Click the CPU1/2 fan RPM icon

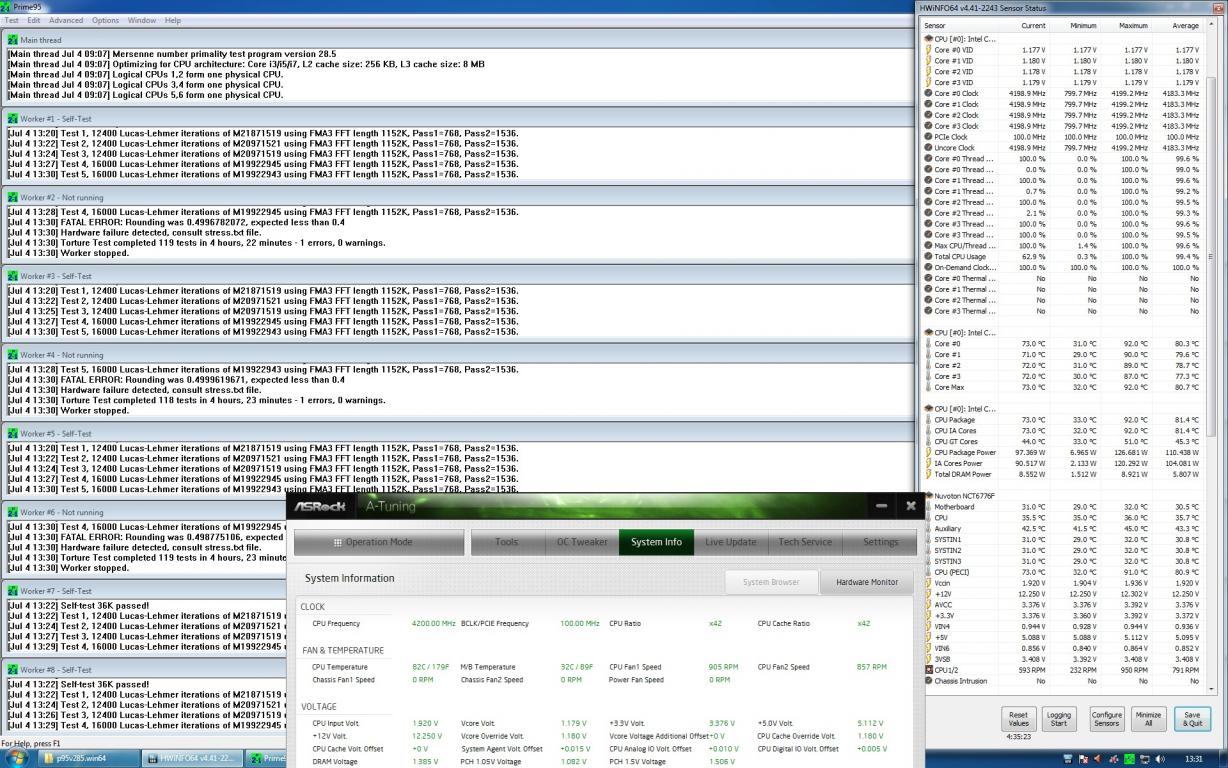[928, 670]
